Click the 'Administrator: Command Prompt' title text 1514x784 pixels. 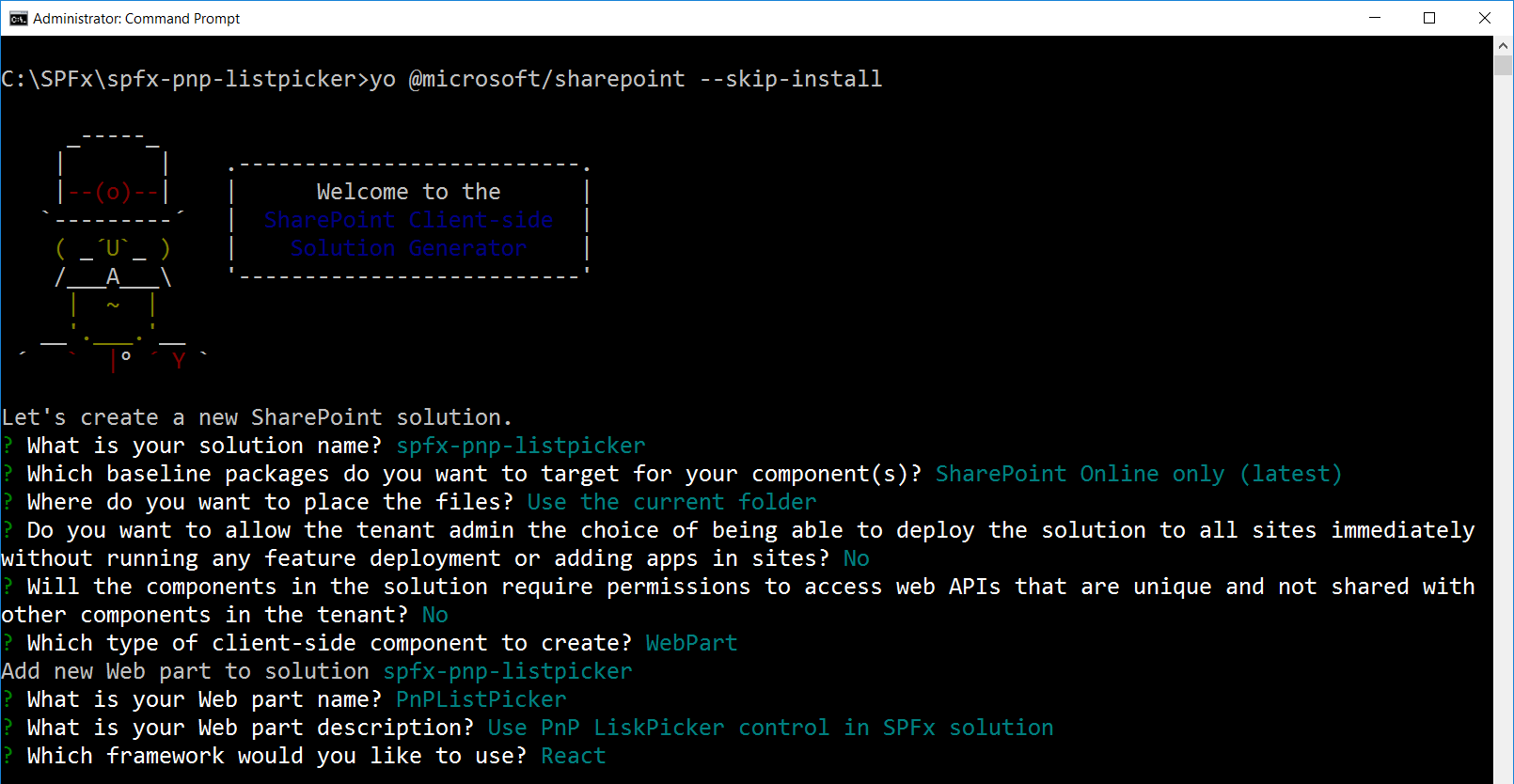[136, 19]
